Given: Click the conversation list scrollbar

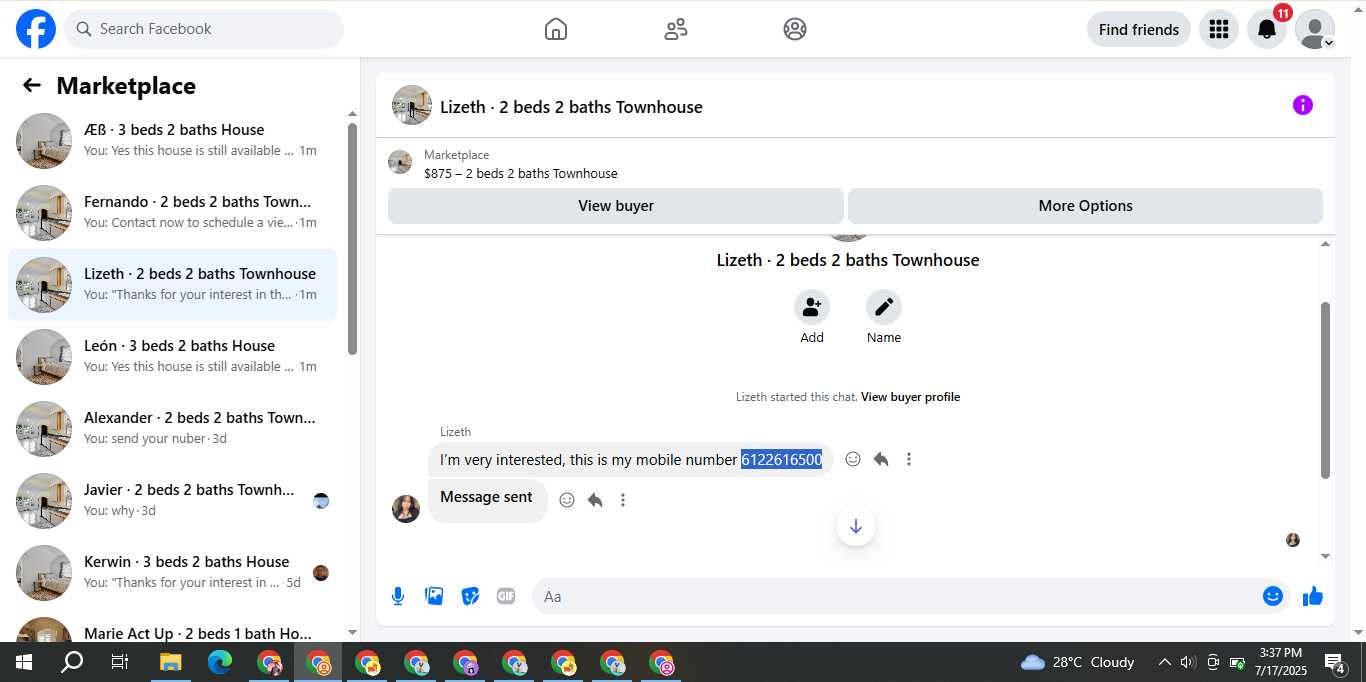Looking at the screenshot, I should pos(352,238).
